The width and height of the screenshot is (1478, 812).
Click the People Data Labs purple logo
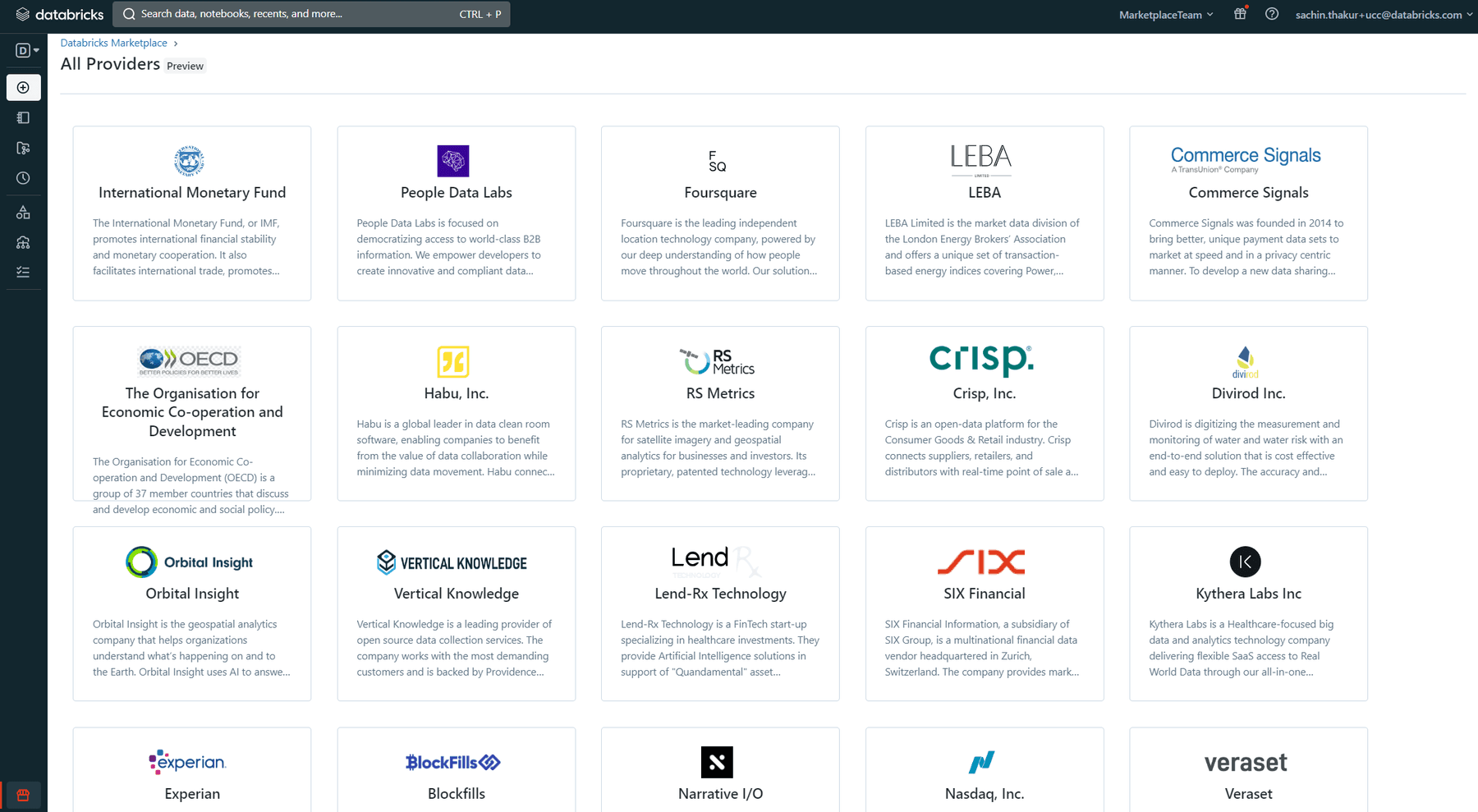click(x=453, y=161)
